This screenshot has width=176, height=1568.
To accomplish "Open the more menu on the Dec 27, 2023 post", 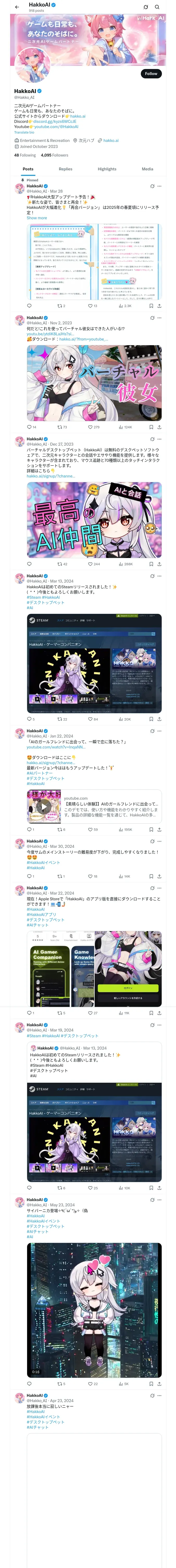I will (160, 439).
